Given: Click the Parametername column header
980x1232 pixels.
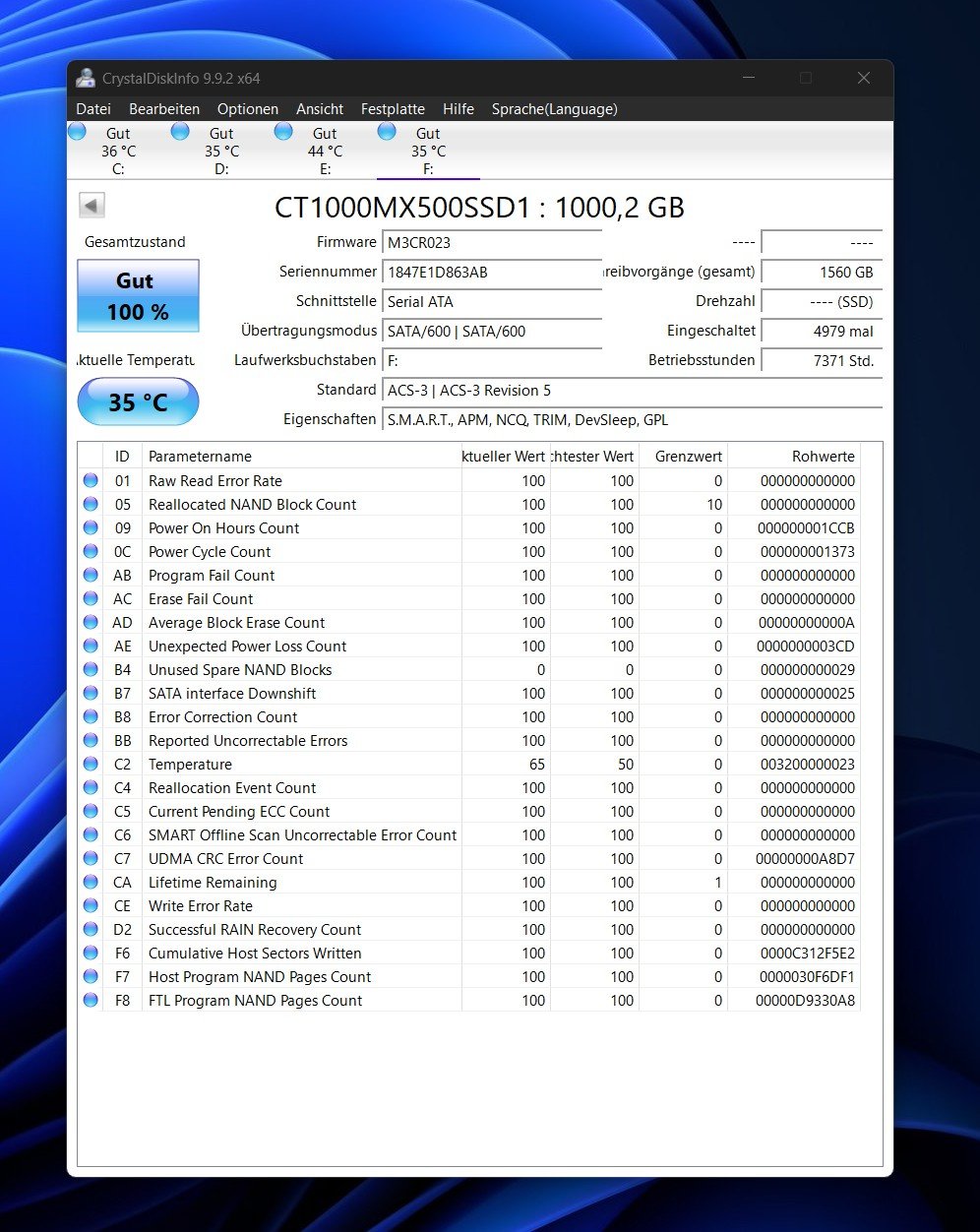Looking at the screenshot, I should pyautogui.click(x=301, y=456).
